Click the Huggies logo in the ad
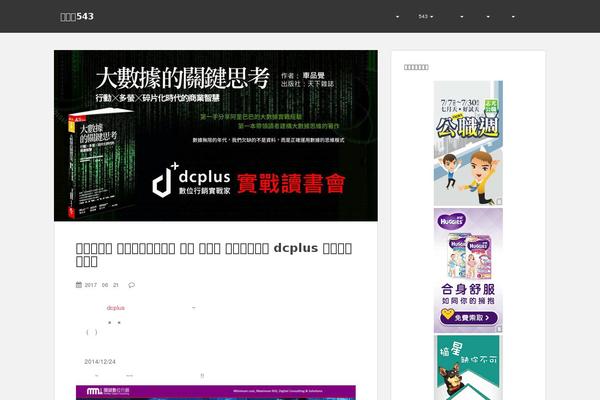This screenshot has height=400, width=600. point(452,221)
